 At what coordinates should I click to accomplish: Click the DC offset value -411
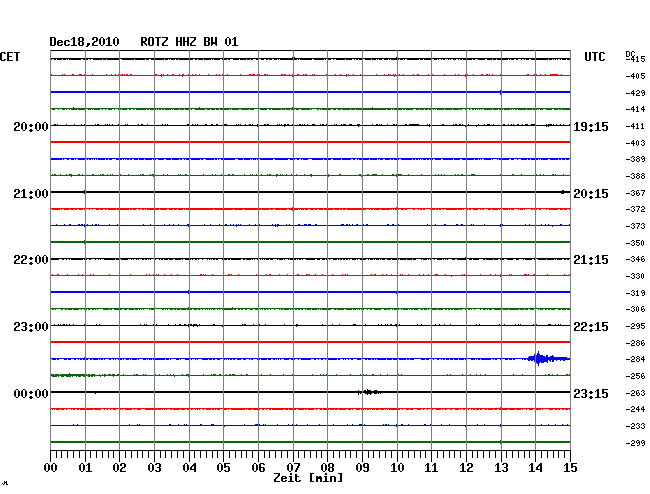coord(635,126)
